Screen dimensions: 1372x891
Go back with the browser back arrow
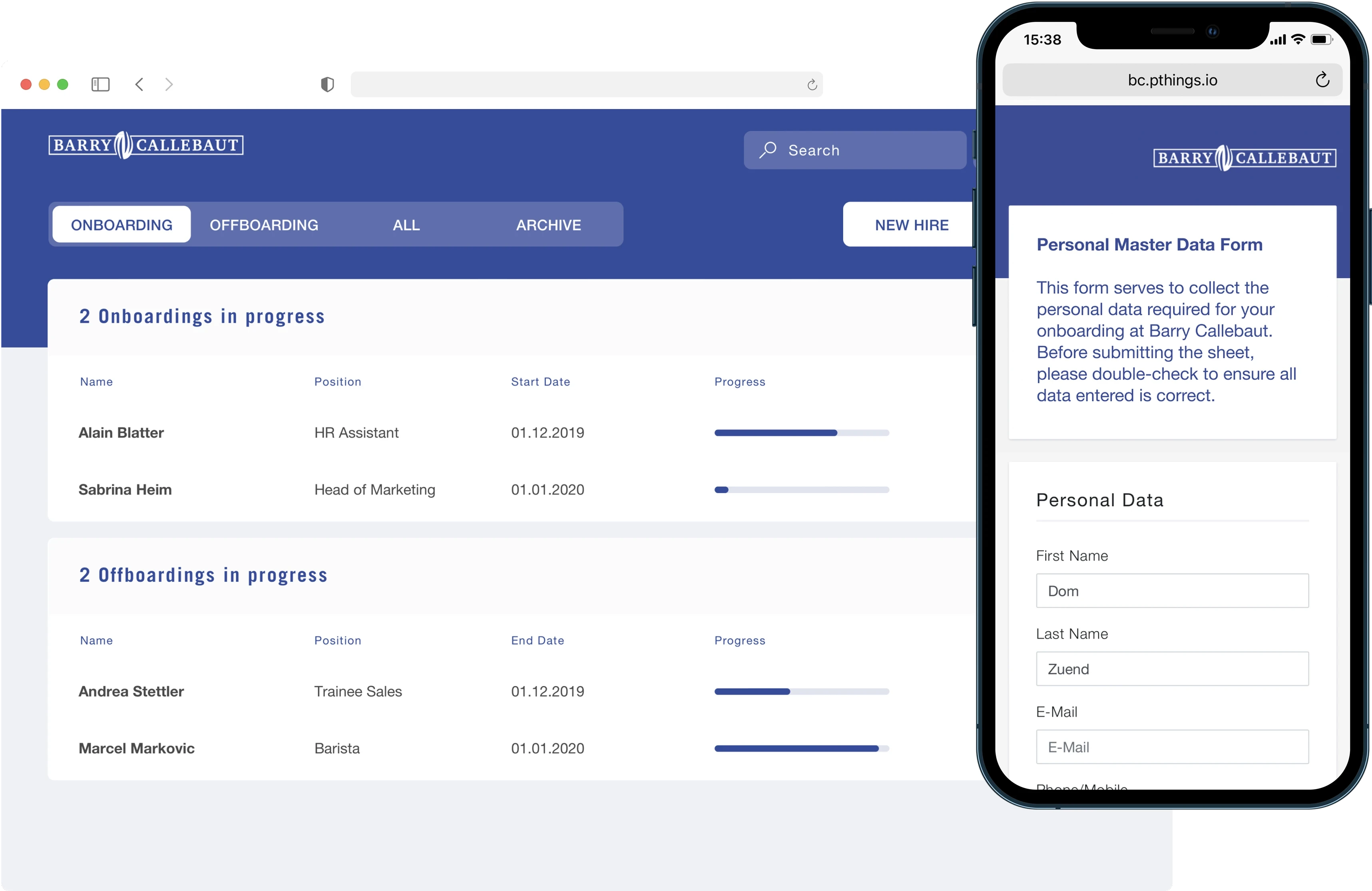click(x=139, y=85)
